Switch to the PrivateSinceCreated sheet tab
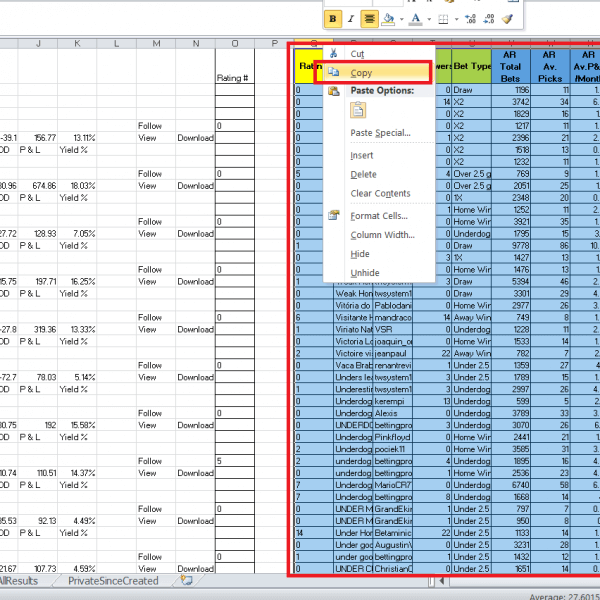Screen dimensions: 600x600 pyautogui.click(x=113, y=580)
